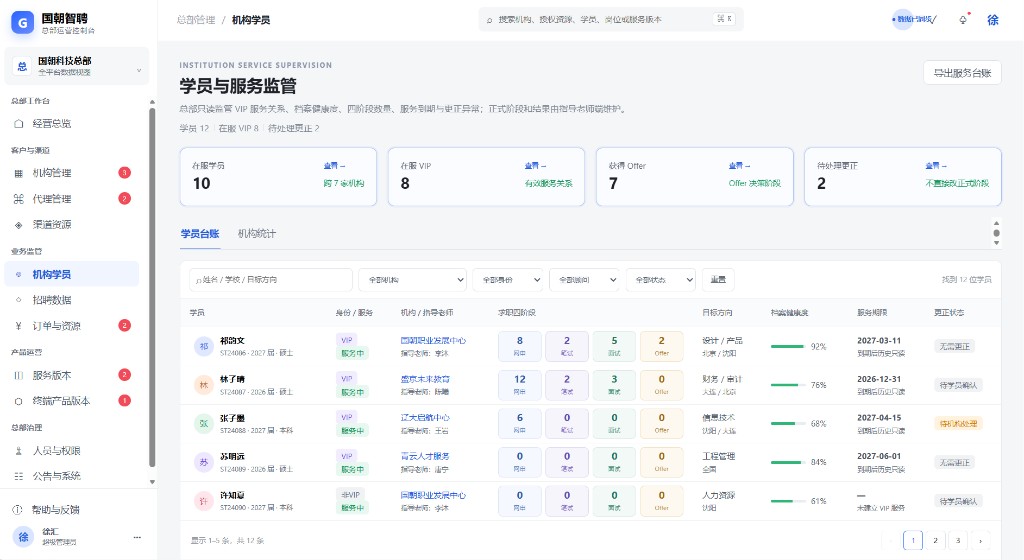Viewport: 1024px width, 560px height.
Task: Click the orange status tag in 张子墨 row
Action: point(958,424)
